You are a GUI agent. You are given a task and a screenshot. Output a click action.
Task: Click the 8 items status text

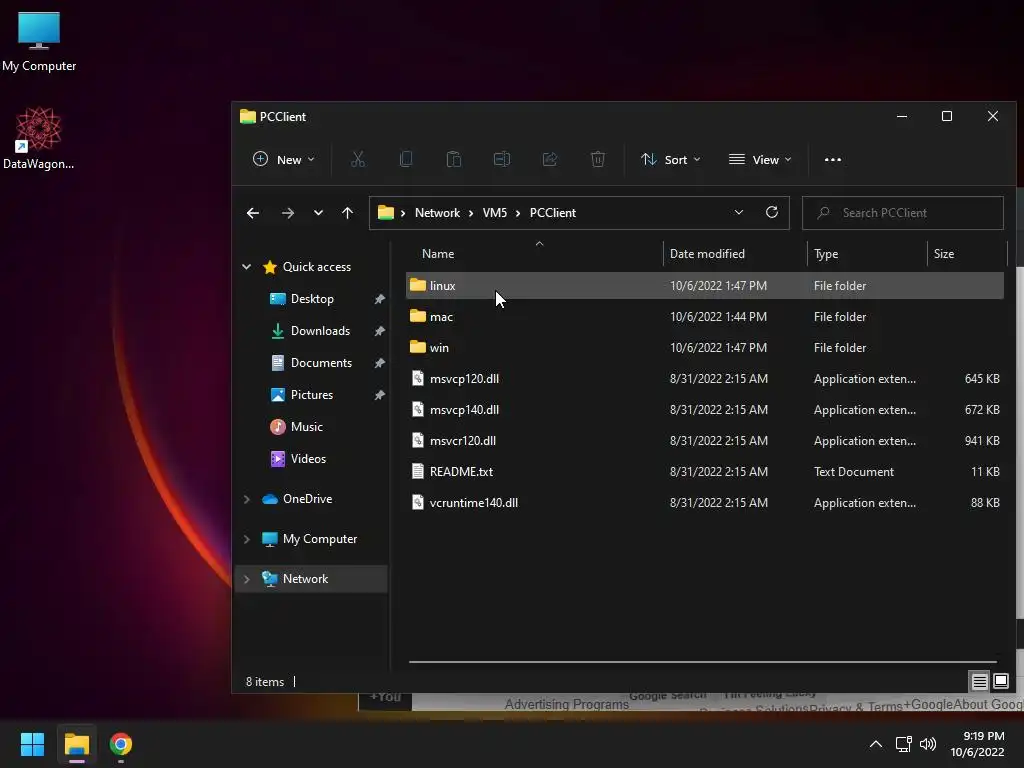click(264, 682)
